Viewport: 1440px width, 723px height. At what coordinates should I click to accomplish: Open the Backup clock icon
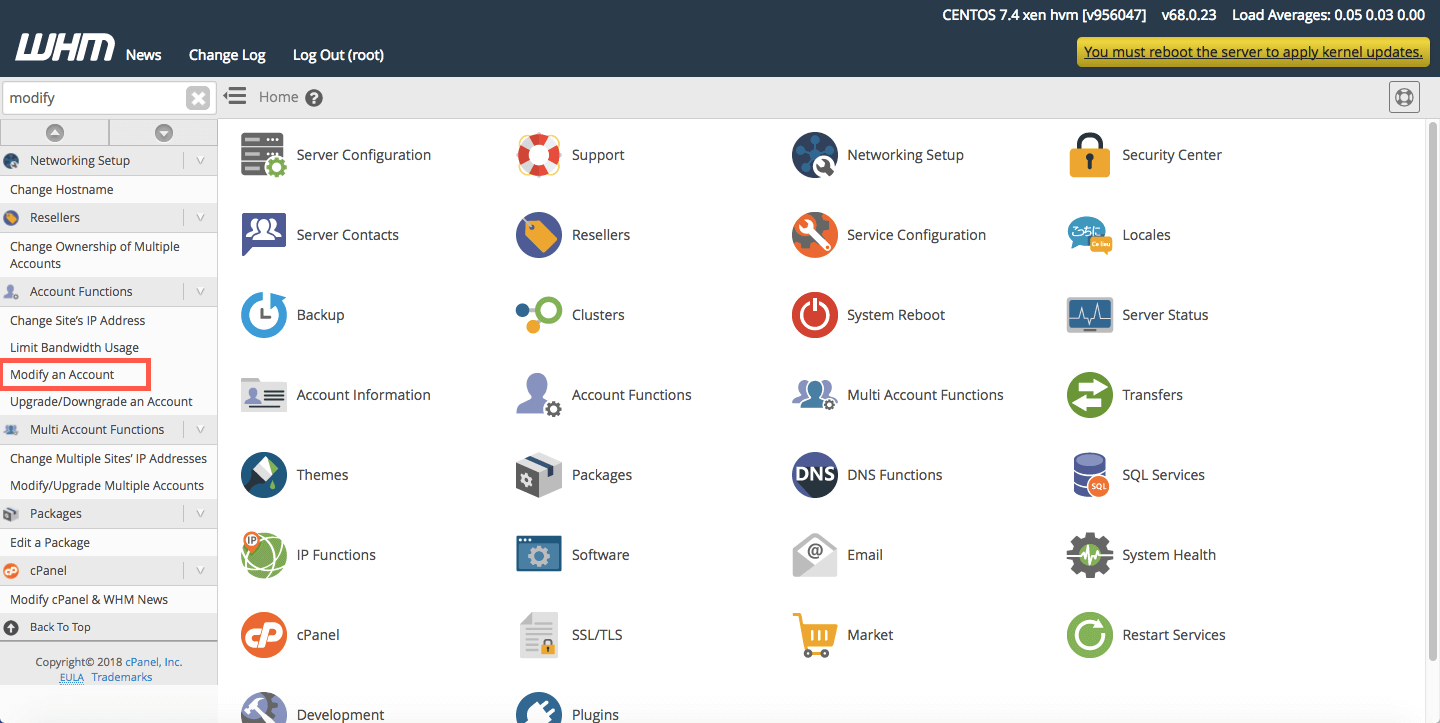[264, 315]
